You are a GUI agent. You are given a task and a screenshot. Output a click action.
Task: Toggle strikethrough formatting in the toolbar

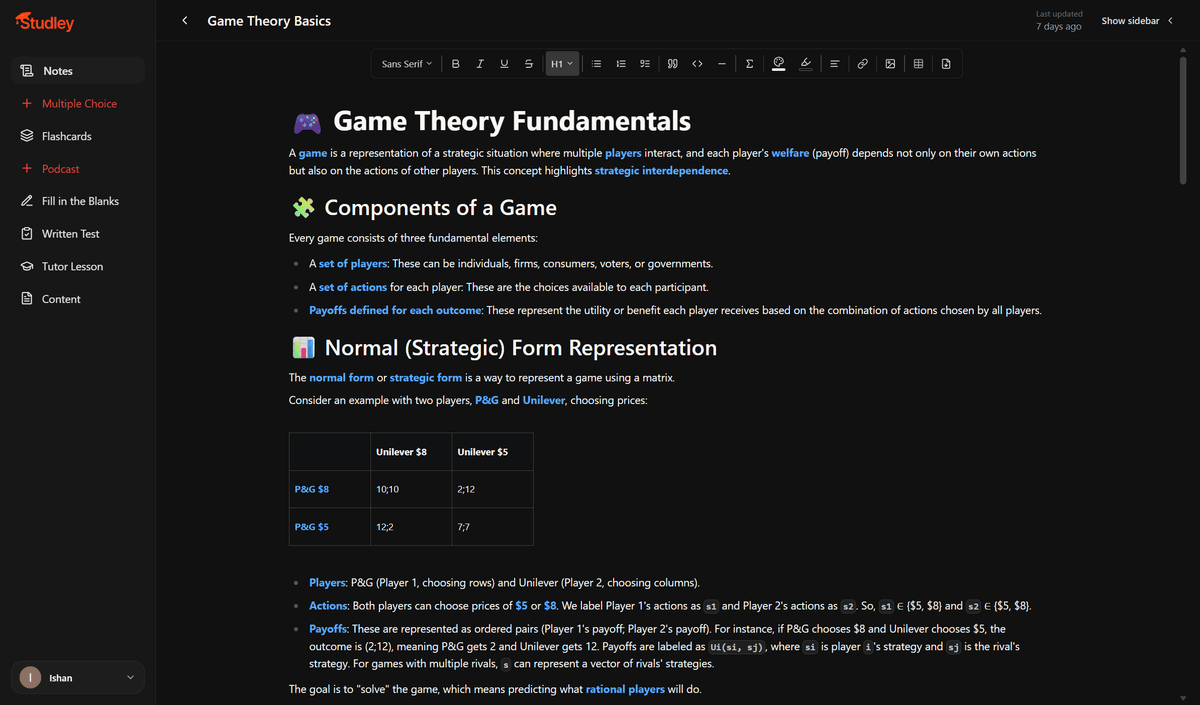pyautogui.click(x=528, y=64)
